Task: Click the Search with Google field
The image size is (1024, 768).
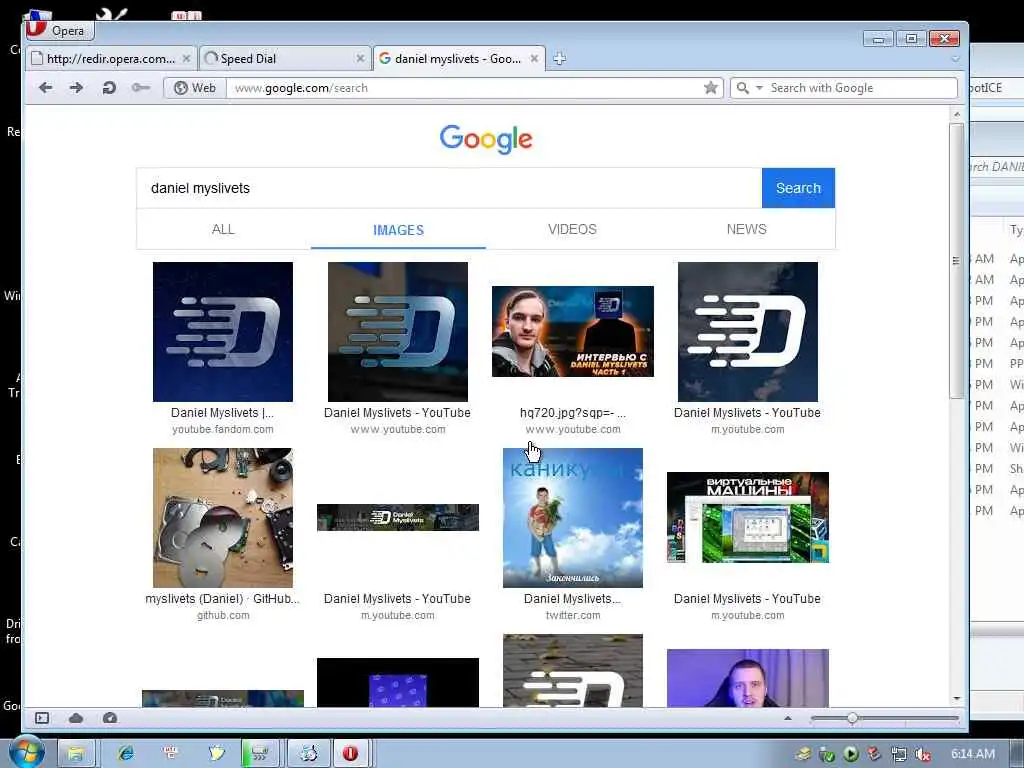Action: (861, 88)
